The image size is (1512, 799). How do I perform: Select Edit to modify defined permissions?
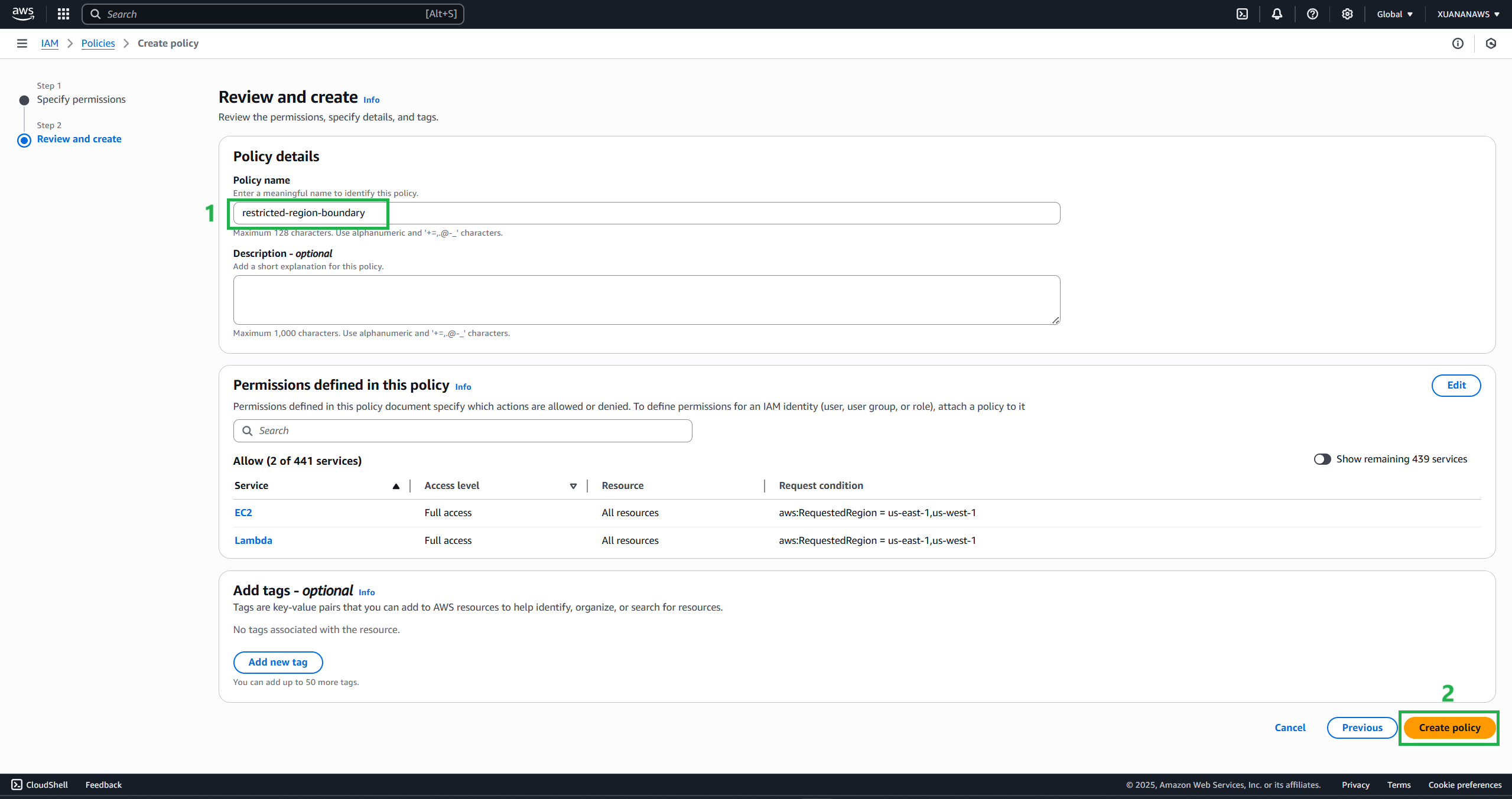click(1456, 385)
